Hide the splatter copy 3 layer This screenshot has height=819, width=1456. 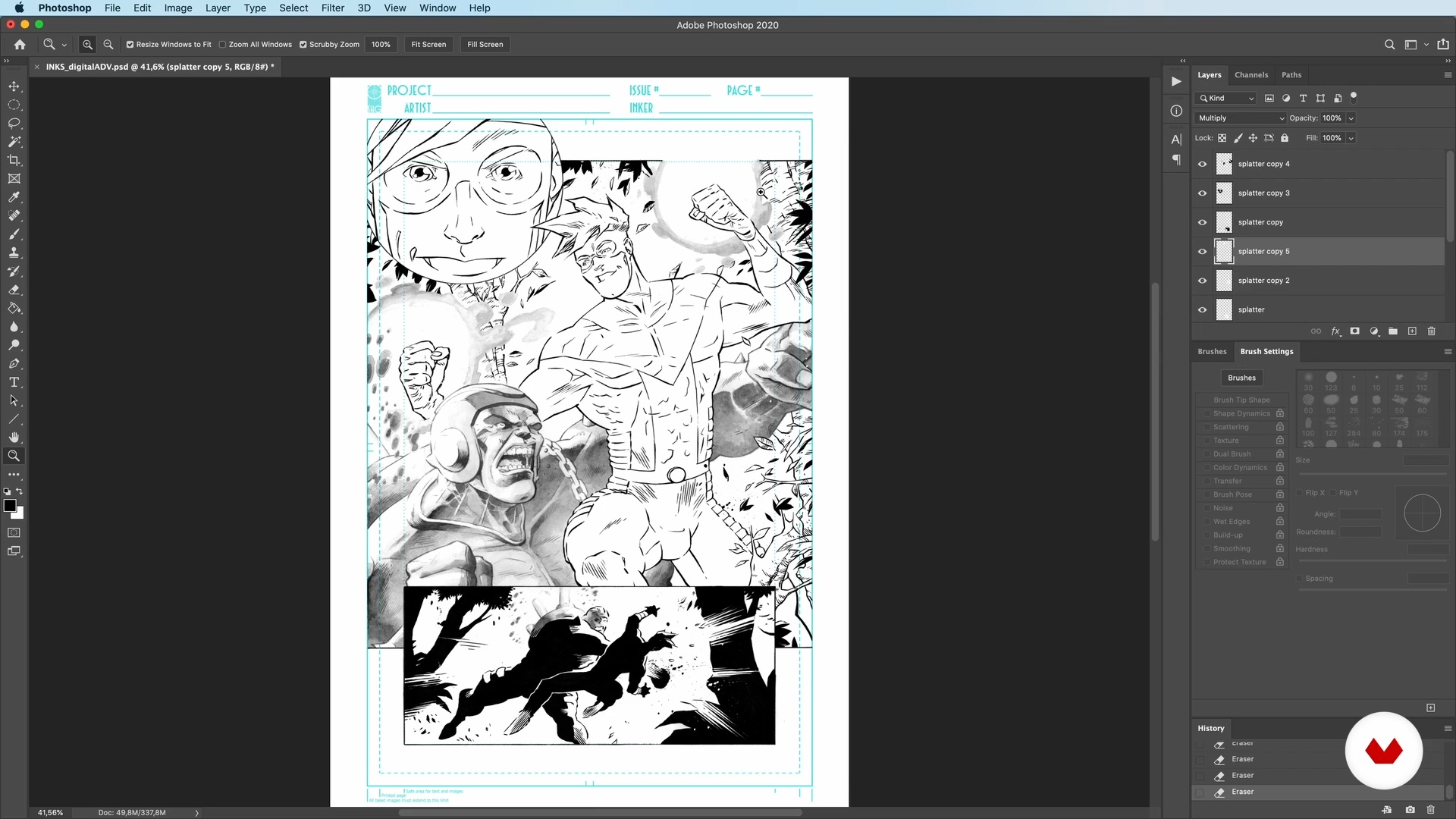1202,193
